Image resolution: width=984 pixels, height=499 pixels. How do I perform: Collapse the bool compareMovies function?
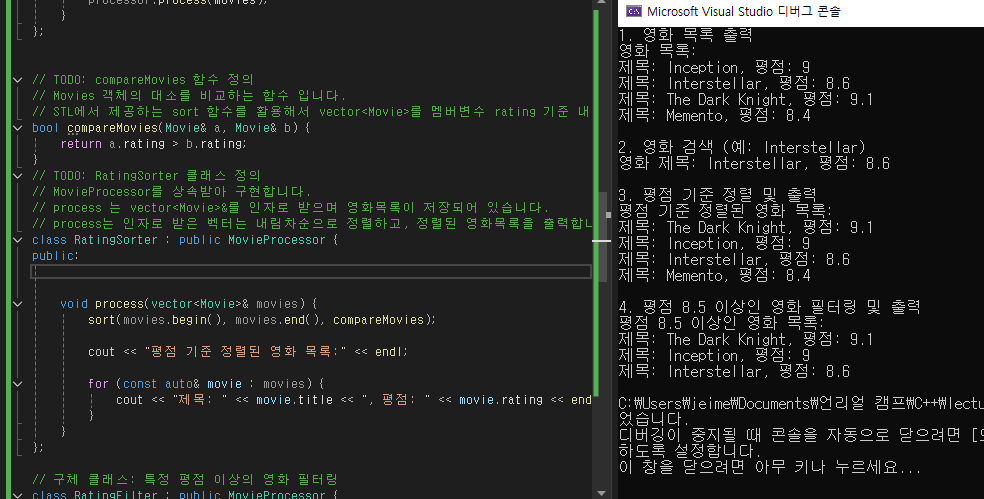[18, 127]
